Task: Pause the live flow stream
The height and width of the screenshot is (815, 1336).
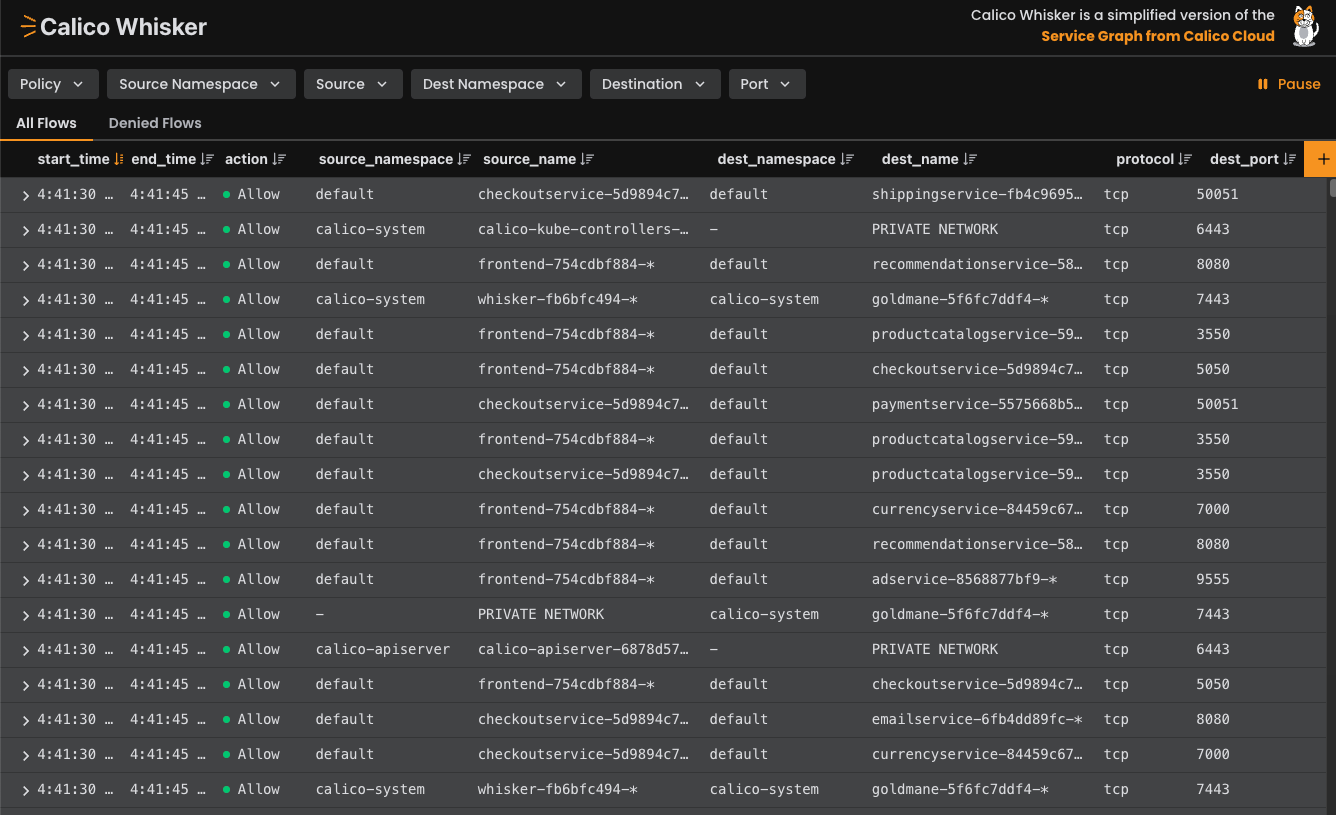Action: (x=1289, y=84)
